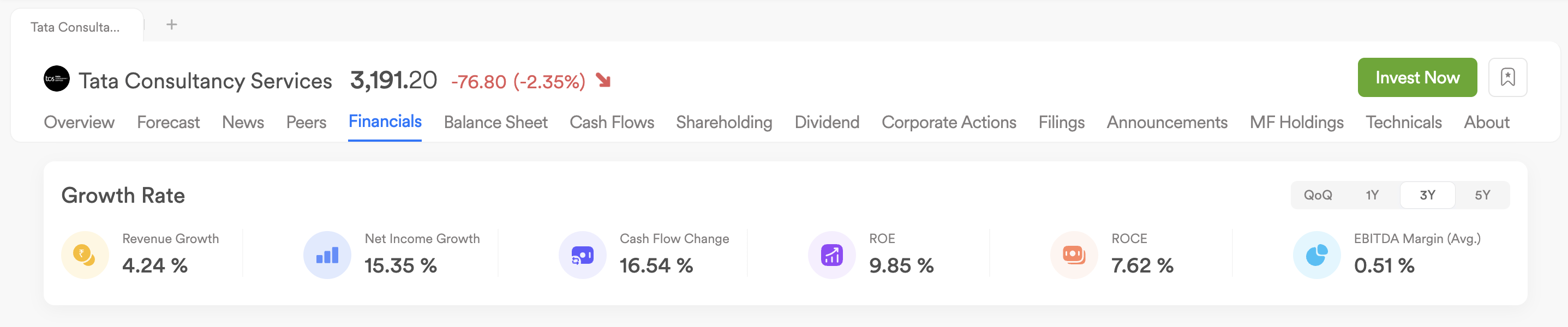Click the Revenue Growth coin icon
Viewport: 1568px width, 327px height.
(x=85, y=255)
